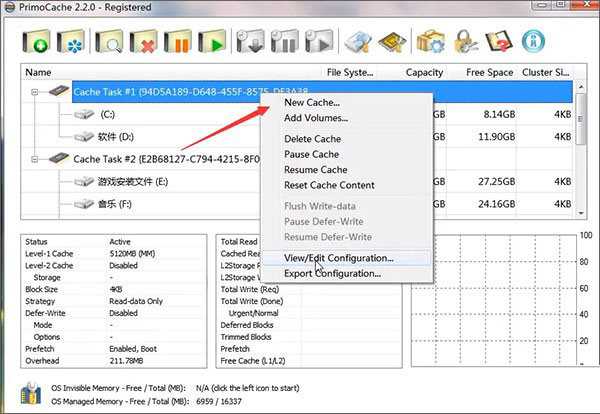
Task: Select Export Configuration from context menu
Action: pos(334,273)
